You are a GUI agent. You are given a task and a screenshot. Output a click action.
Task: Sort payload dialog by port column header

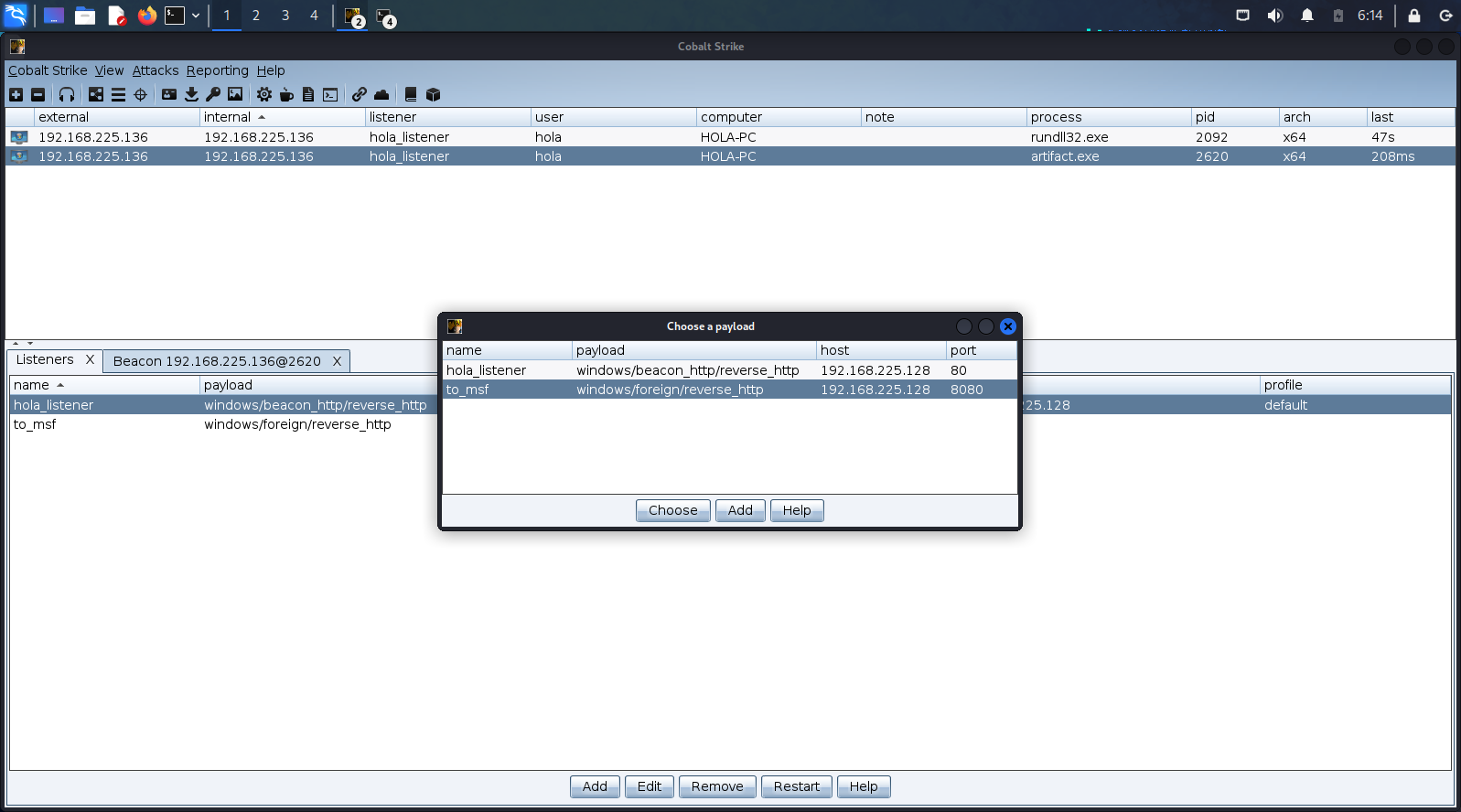[982, 350]
